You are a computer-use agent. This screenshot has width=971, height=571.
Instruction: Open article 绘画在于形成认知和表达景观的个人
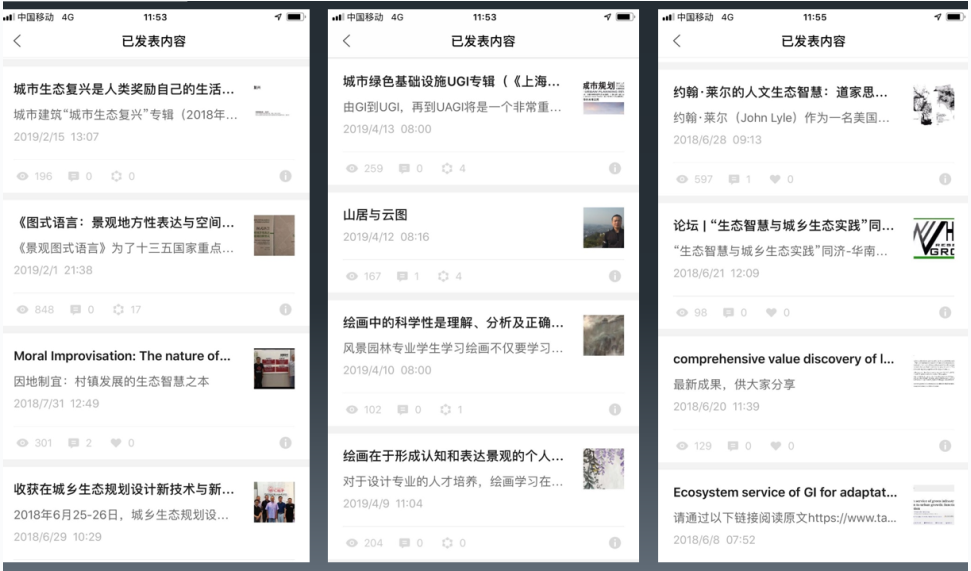click(x=453, y=456)
